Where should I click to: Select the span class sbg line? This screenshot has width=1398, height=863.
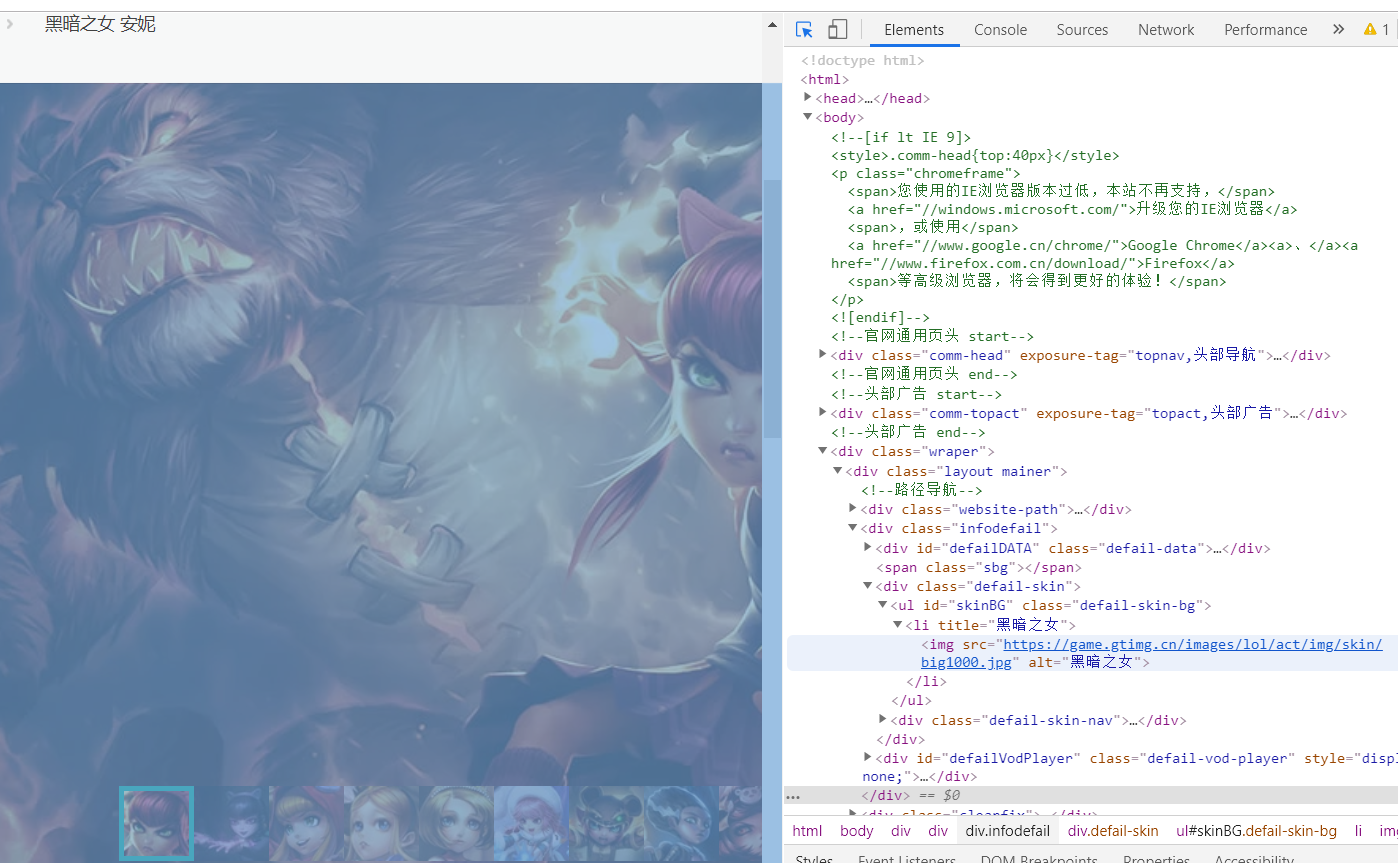tap(979, 567)
